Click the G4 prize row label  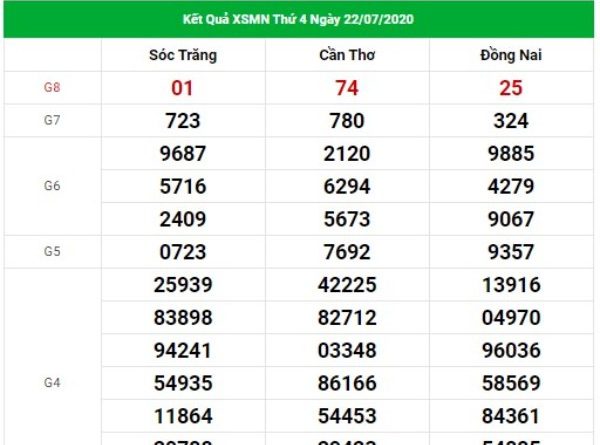coord(52,383)
